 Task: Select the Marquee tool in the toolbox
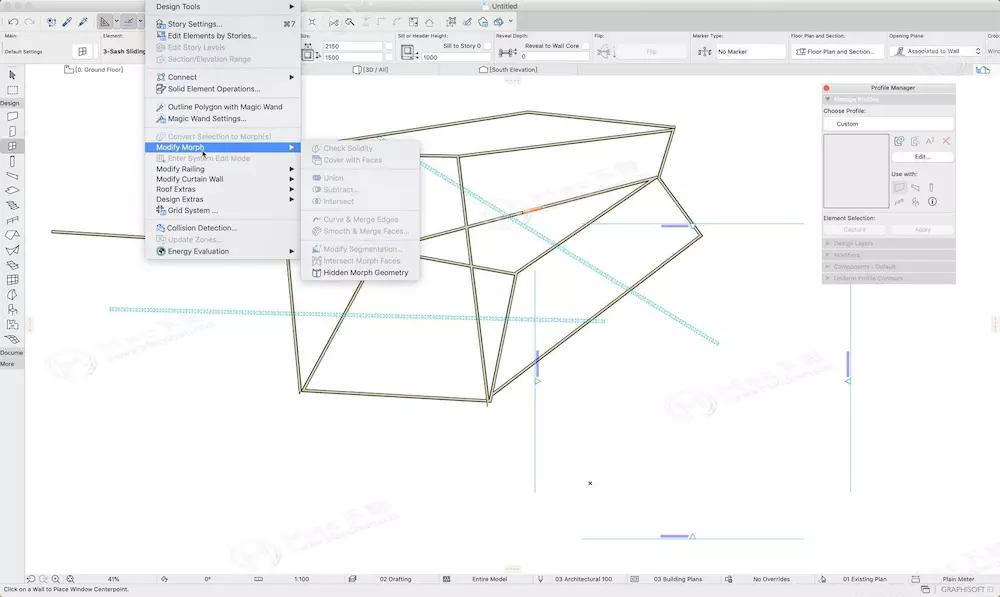(12, 90)
